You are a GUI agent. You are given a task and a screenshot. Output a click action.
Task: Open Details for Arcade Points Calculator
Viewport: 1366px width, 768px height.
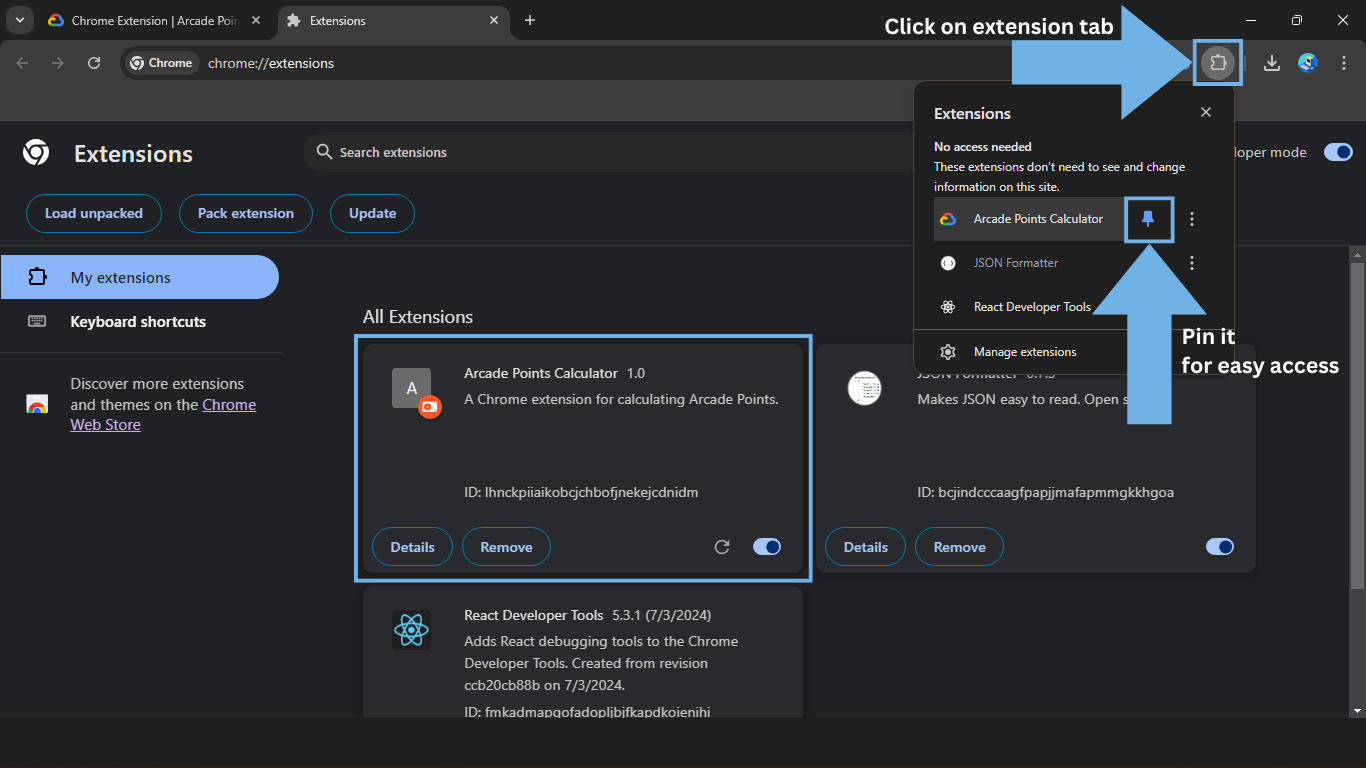[x=412, y=547]
